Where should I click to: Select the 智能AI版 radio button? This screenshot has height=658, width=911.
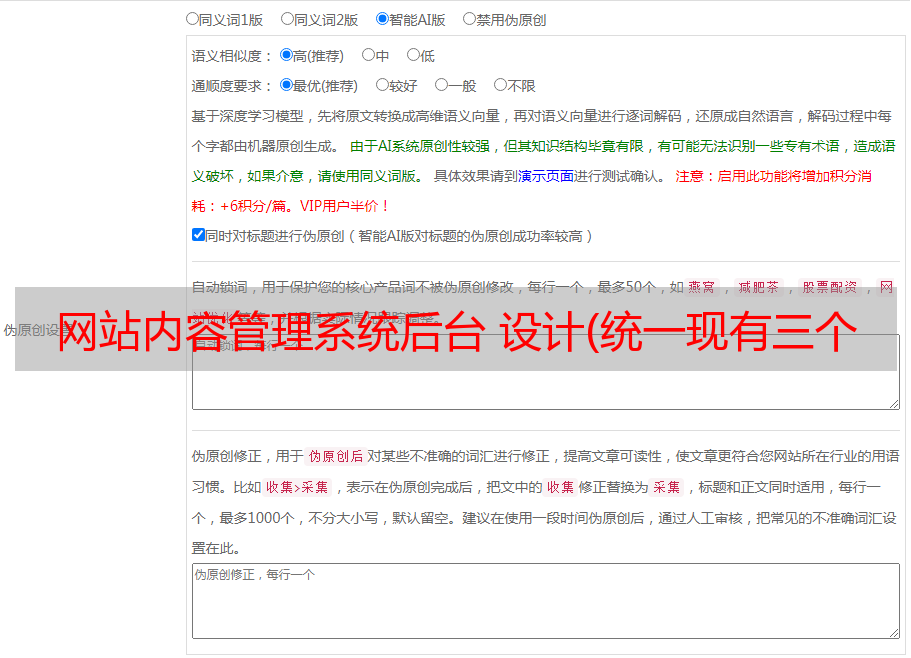click(382, 18)
